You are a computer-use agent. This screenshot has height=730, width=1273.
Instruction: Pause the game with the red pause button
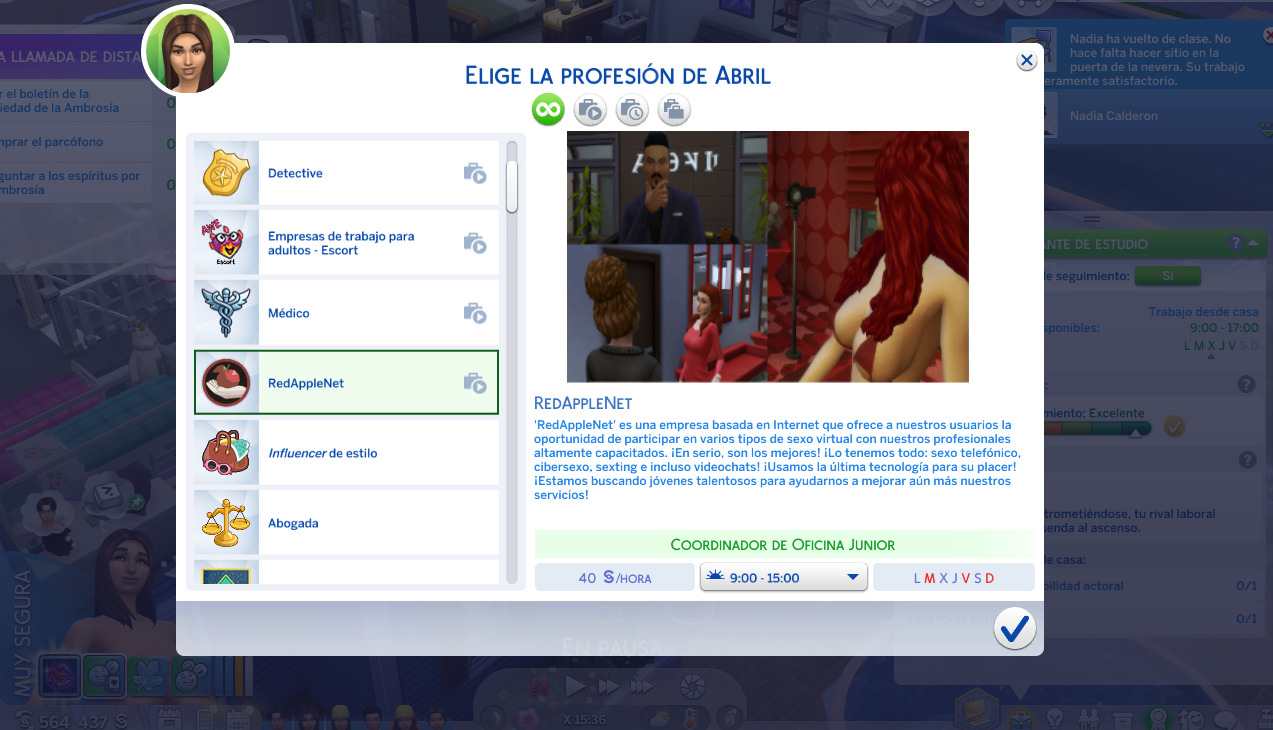[540, 686]
